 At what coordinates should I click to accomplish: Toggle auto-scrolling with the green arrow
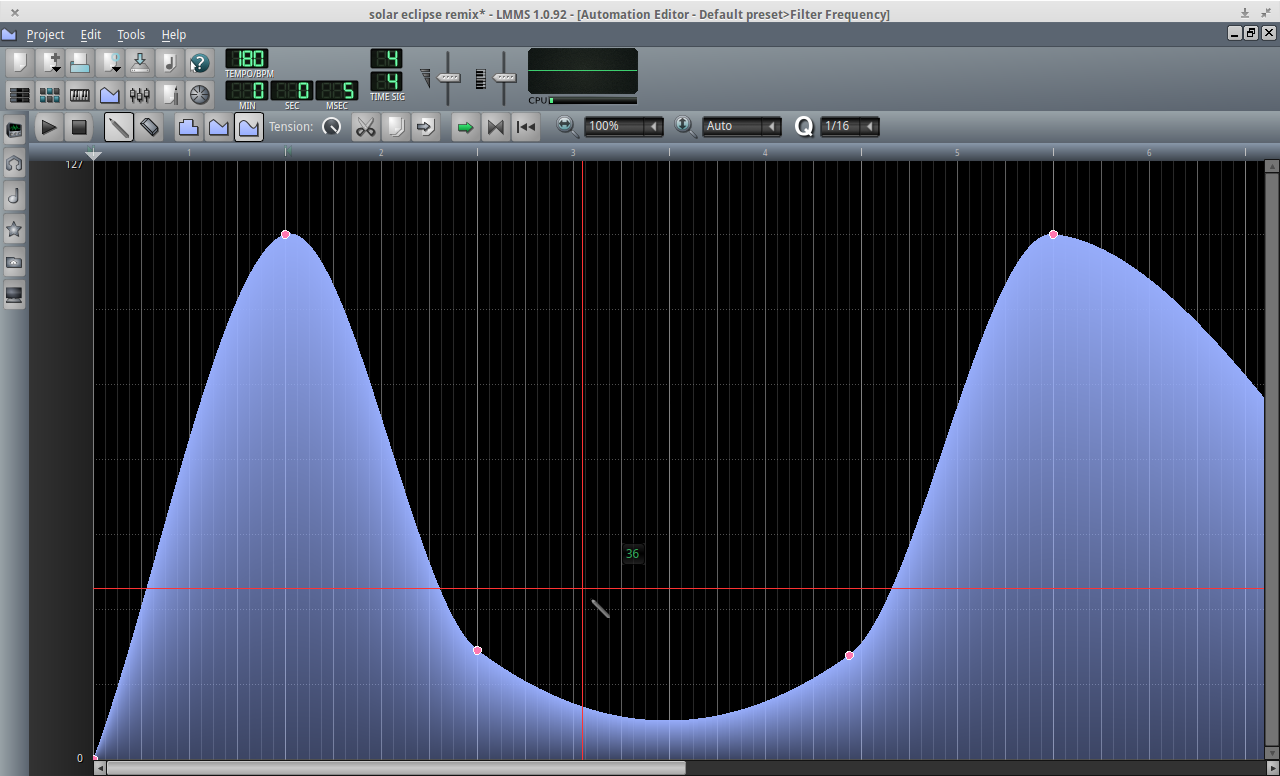[465, 127]
